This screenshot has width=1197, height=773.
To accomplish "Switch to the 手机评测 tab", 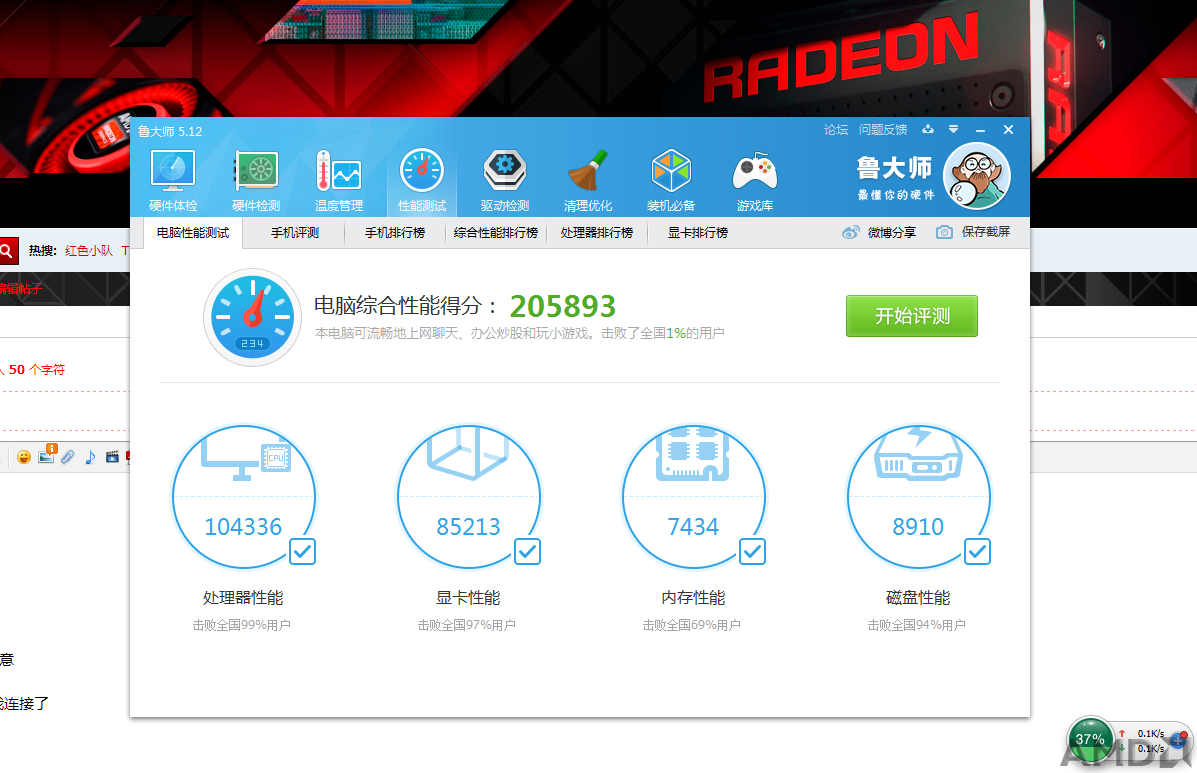I will tap(295, 233).
